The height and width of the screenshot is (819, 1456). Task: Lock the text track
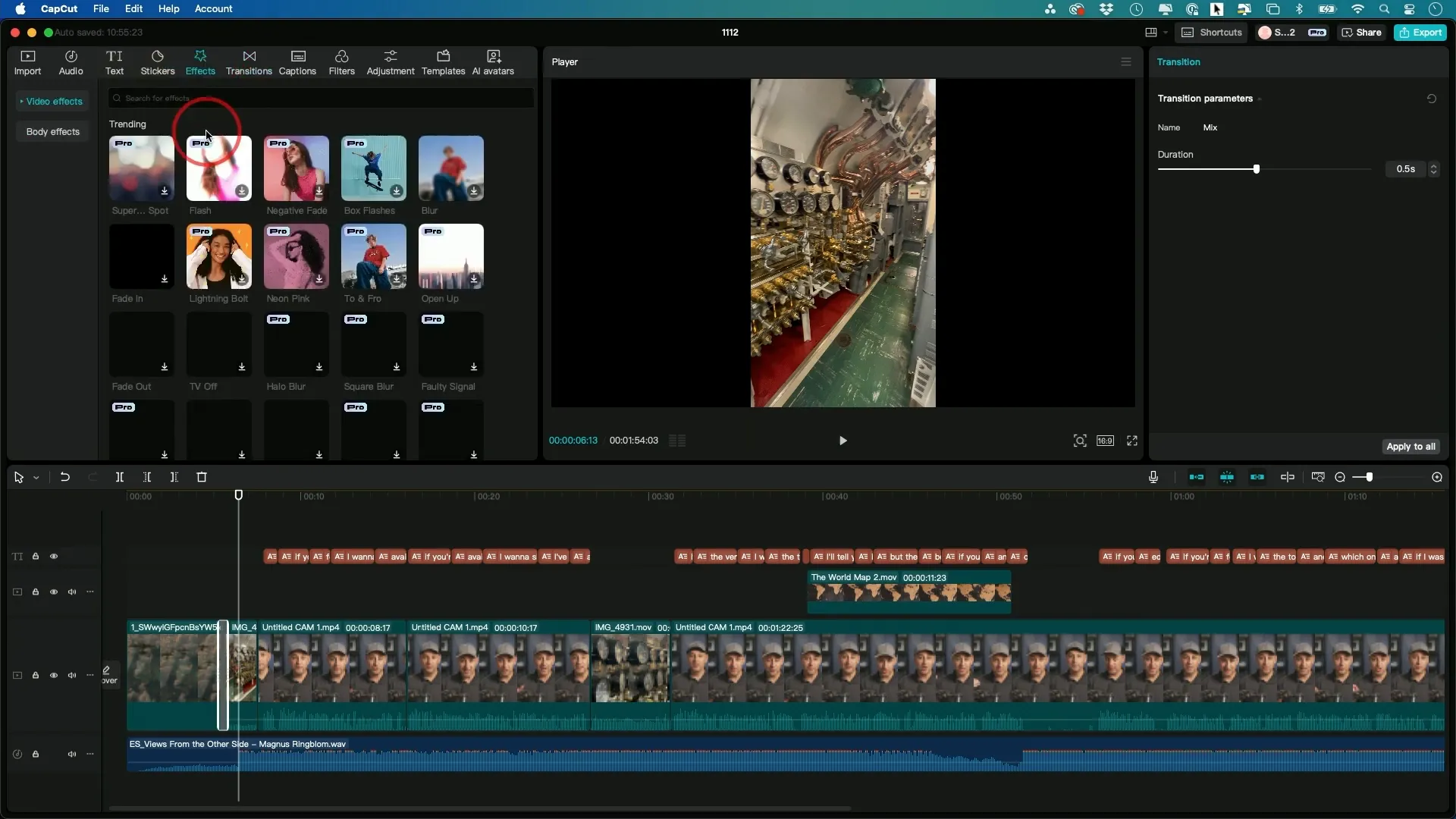[x=36, y=557]
